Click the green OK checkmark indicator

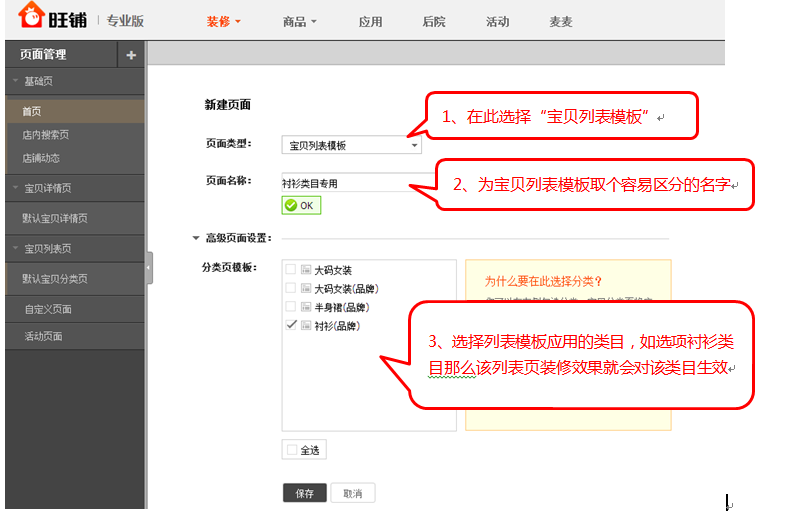pos(301,205)
